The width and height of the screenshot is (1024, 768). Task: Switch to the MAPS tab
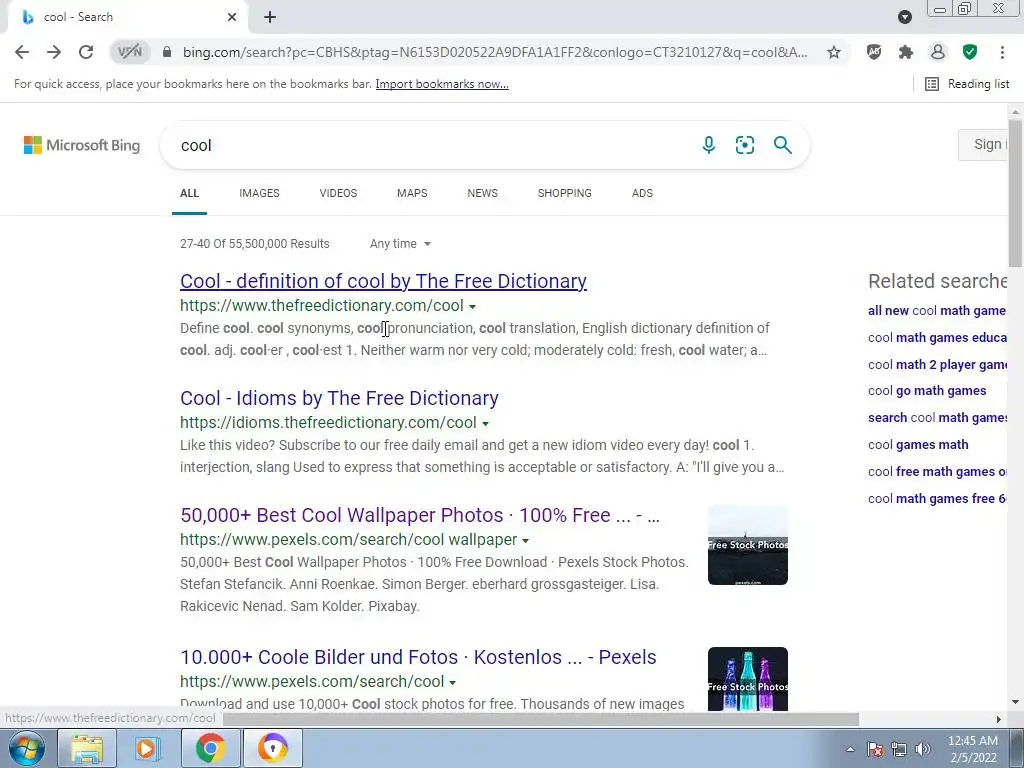pos(412,193)
